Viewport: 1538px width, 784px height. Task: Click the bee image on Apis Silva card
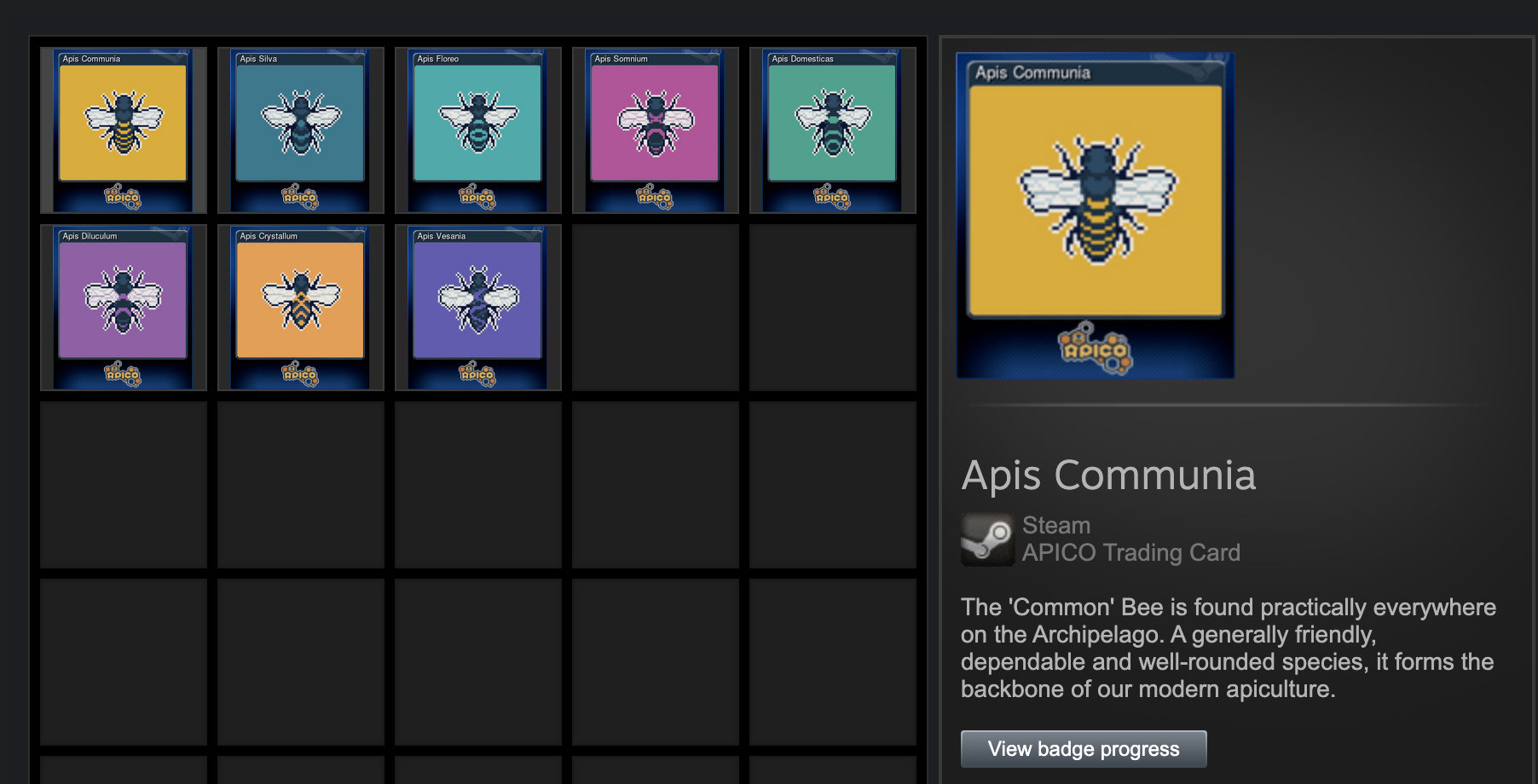pyautogui.click(x=301, y=122)
